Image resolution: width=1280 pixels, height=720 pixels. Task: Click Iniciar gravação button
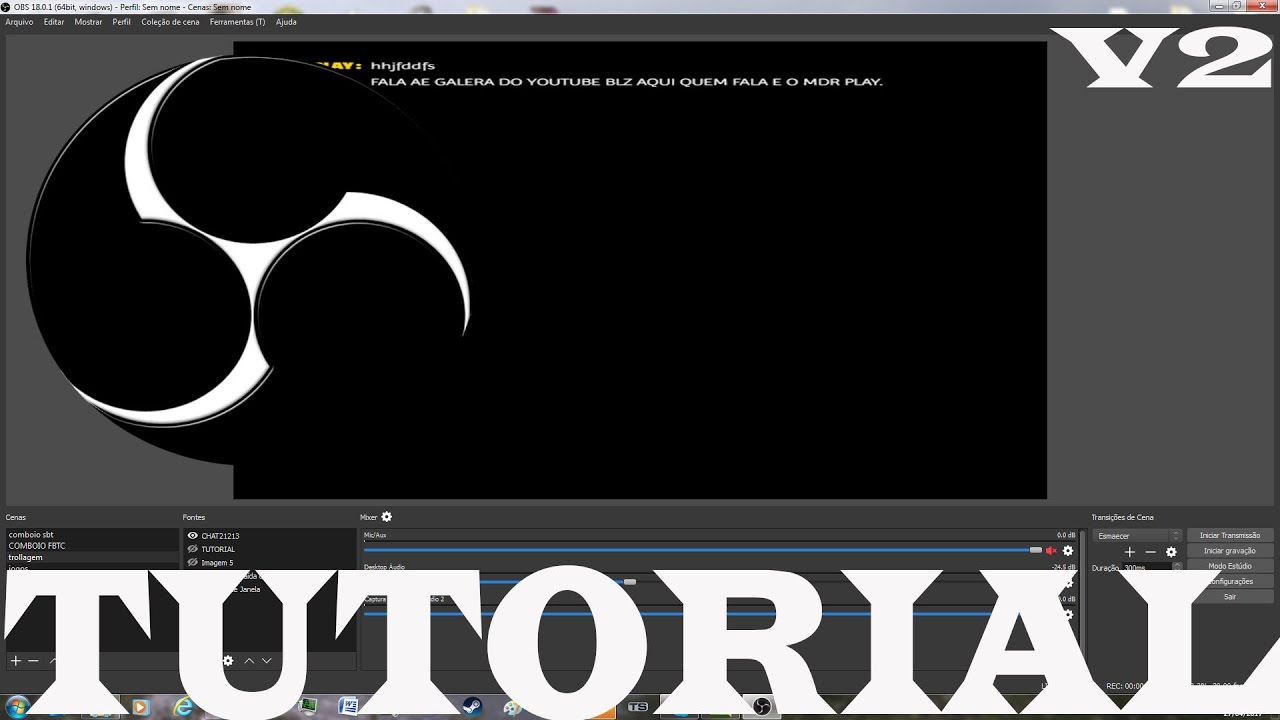(1230, 551)
